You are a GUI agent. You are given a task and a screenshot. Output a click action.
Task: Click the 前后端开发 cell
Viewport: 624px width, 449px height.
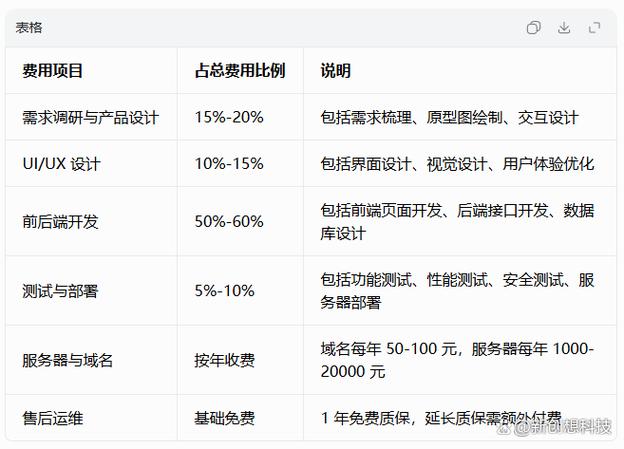(92, 221)
